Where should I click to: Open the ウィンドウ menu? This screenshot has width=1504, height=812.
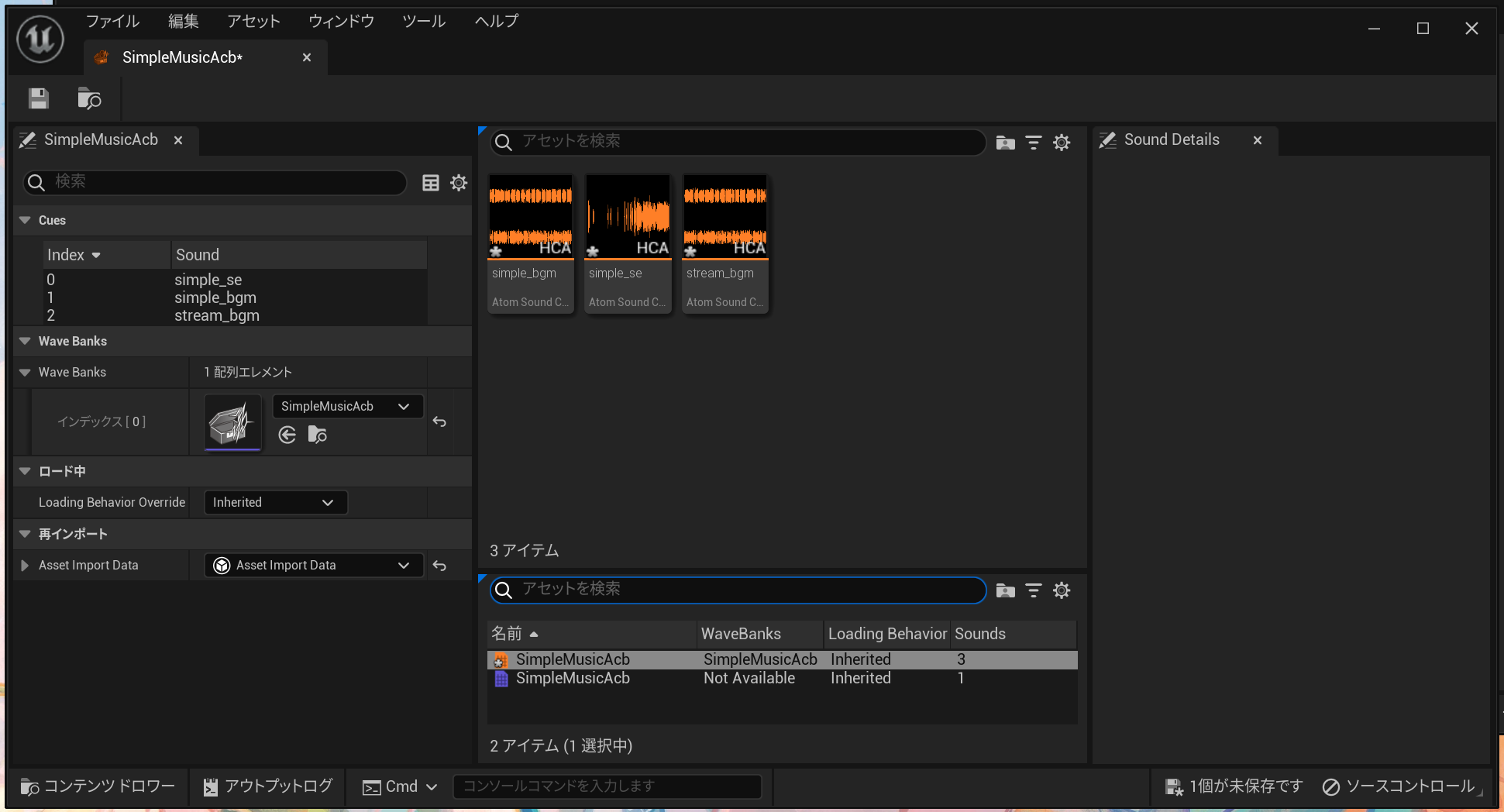tap(341, 22)
